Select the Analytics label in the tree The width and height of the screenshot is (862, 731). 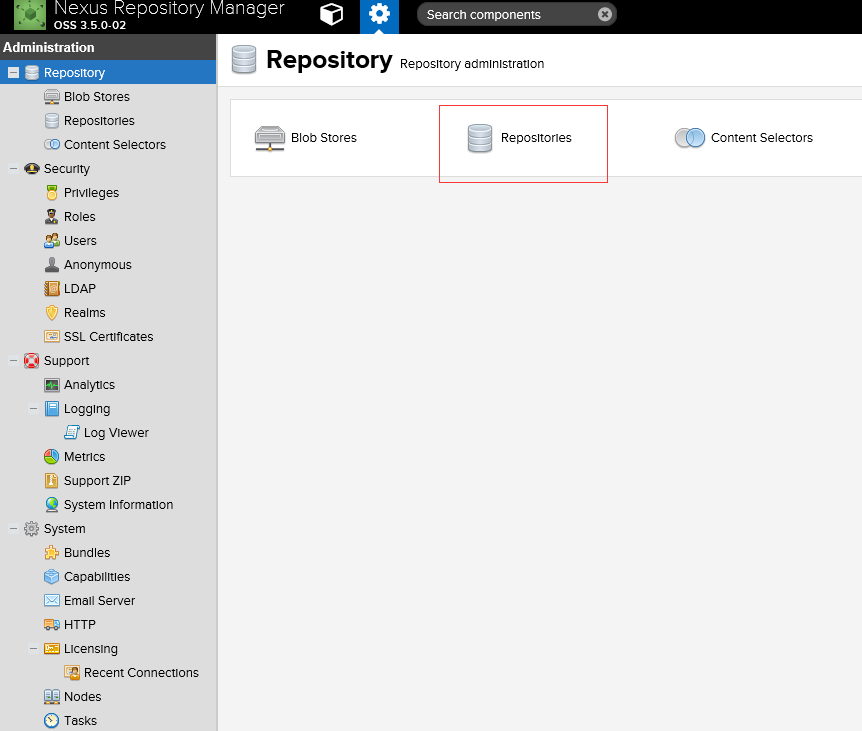click(x=89, y=385)
